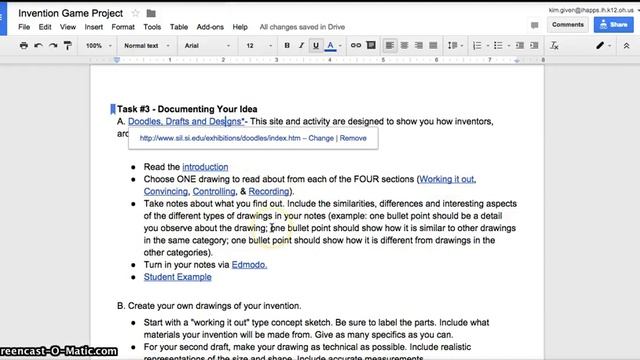Collapse the menus with the double chevron
This screenshot has width=640, height=360.
pos(626,45)
